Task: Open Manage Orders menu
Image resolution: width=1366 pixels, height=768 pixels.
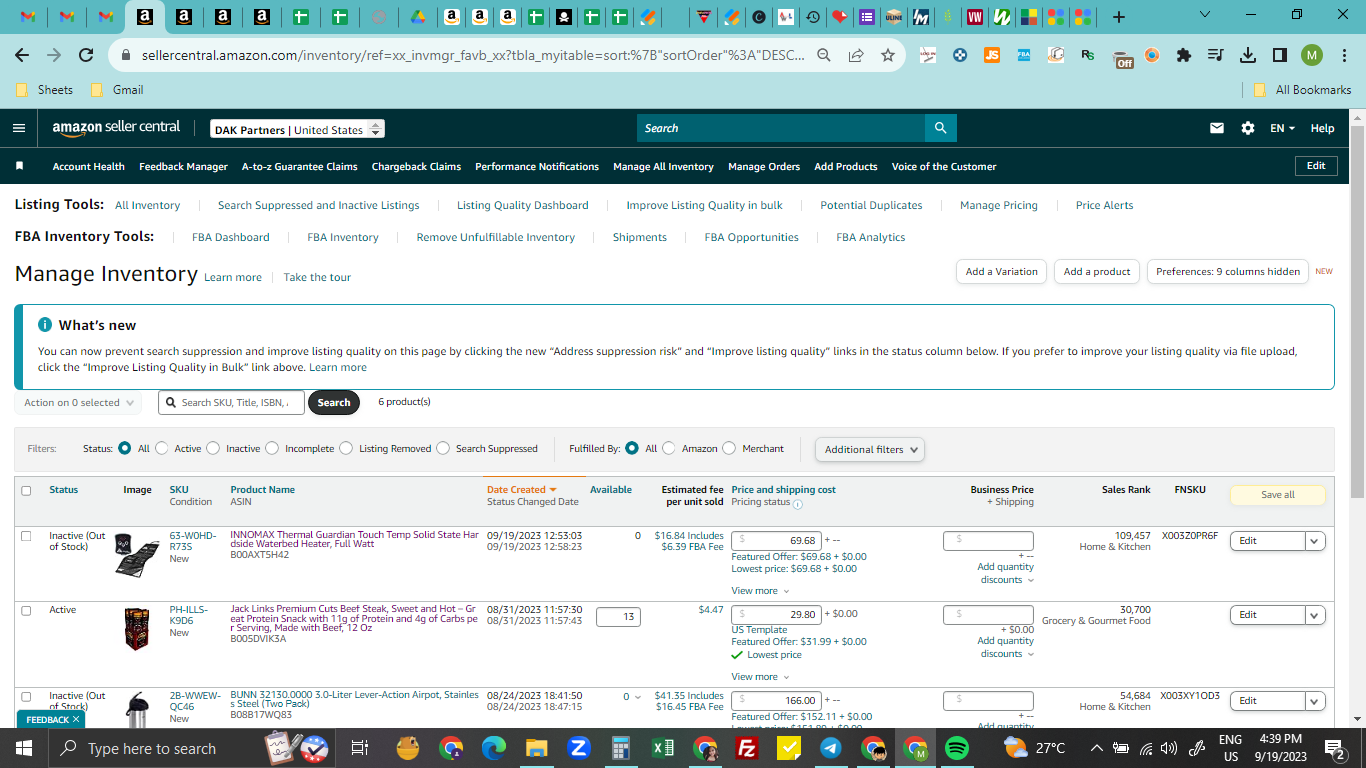Action: point(764,166)
